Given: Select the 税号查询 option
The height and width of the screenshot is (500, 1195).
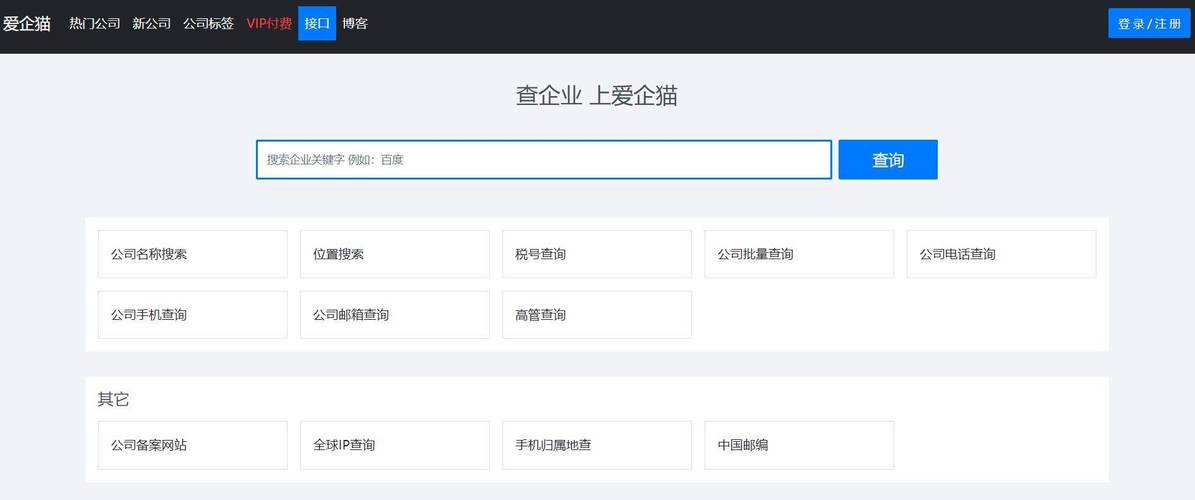Looking at the screenshot, I should coord(596,254).
